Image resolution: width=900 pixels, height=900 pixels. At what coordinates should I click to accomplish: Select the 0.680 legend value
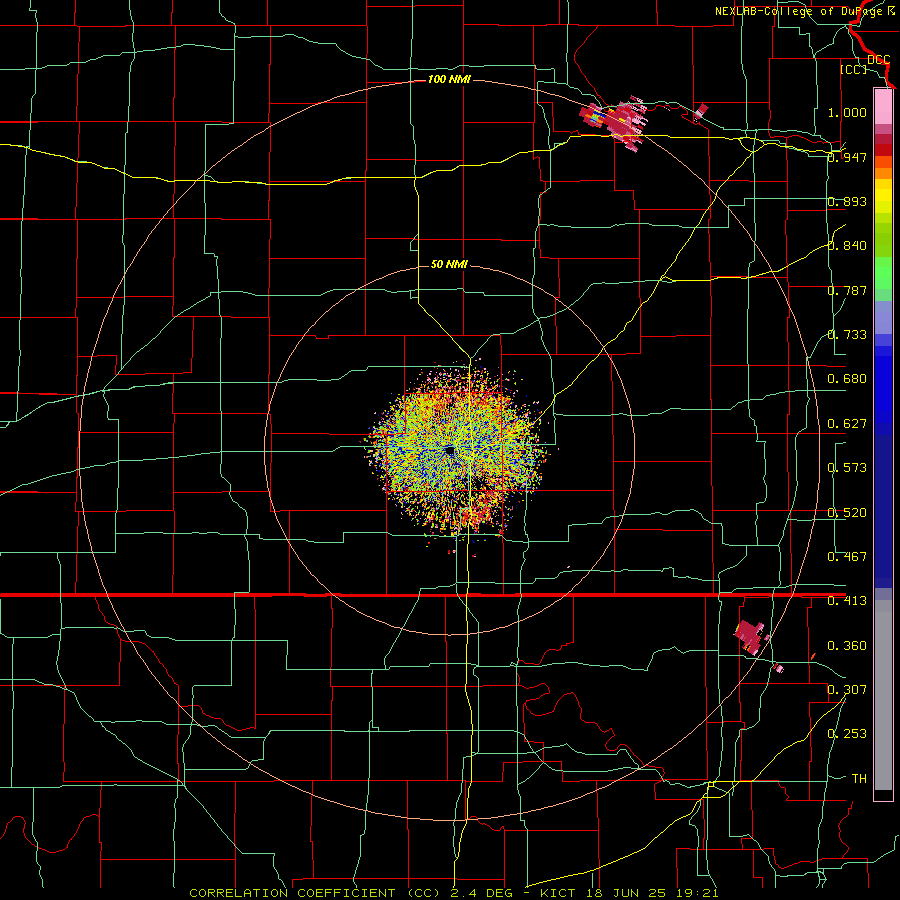(x=847, y=379)
